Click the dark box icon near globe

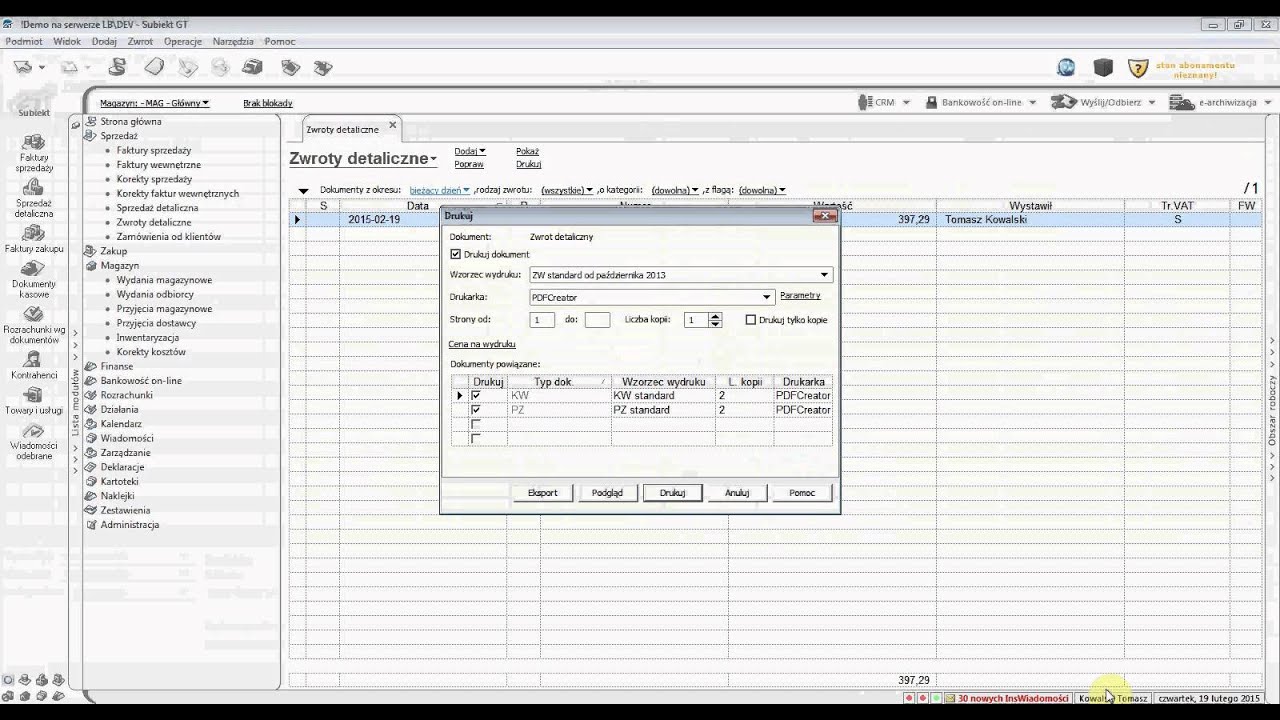[x=1103, y=67]
